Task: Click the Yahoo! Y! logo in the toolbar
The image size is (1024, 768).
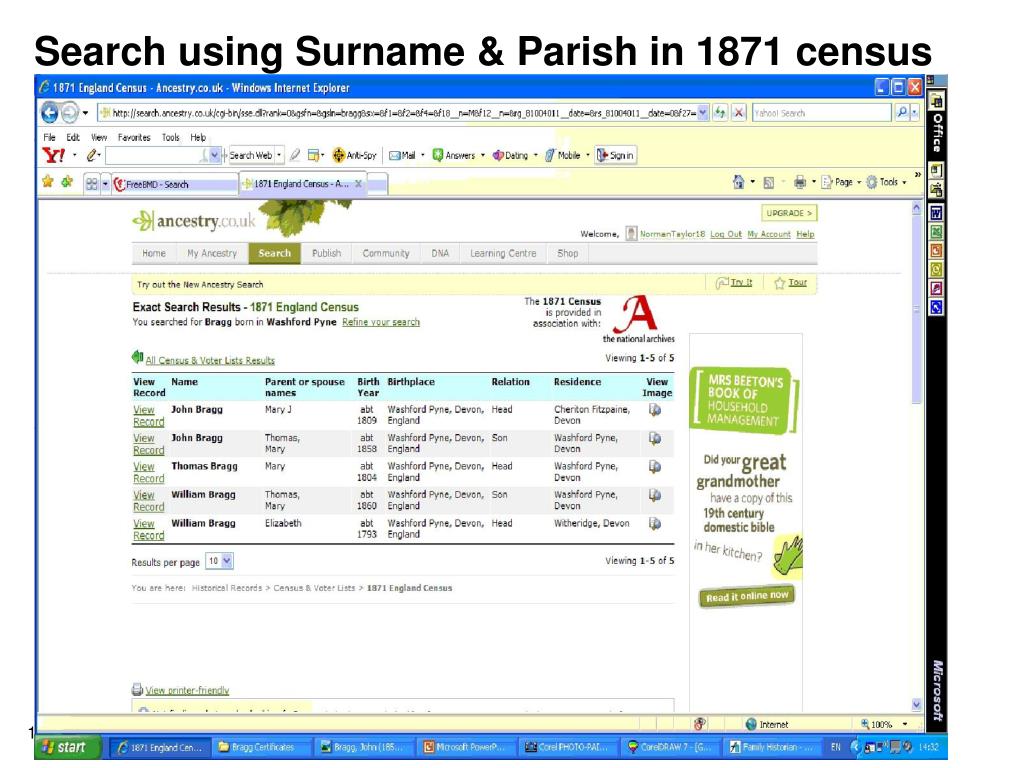Action: point(54,155)
